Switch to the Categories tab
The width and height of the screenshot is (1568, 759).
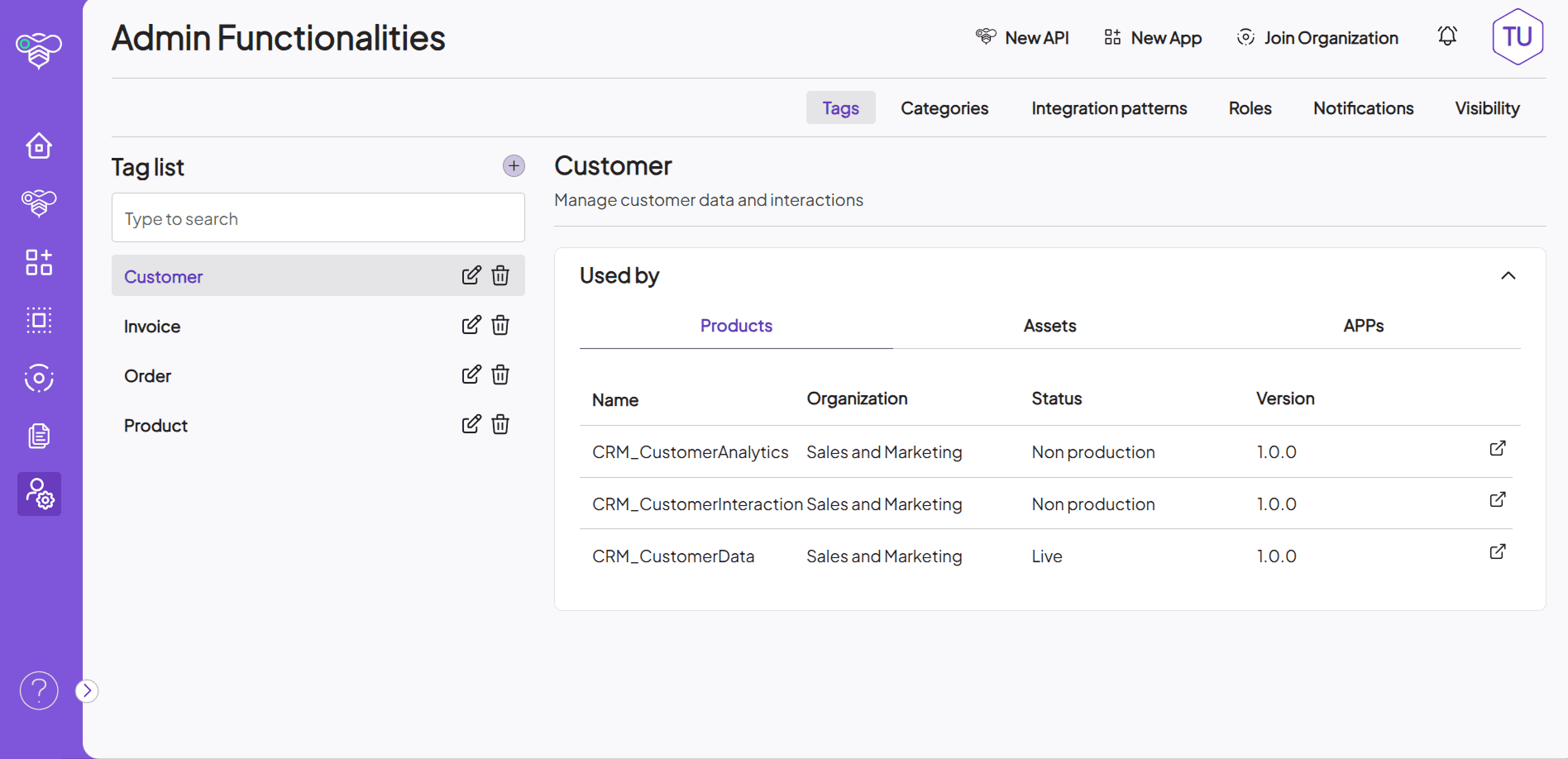click(944, 107)
